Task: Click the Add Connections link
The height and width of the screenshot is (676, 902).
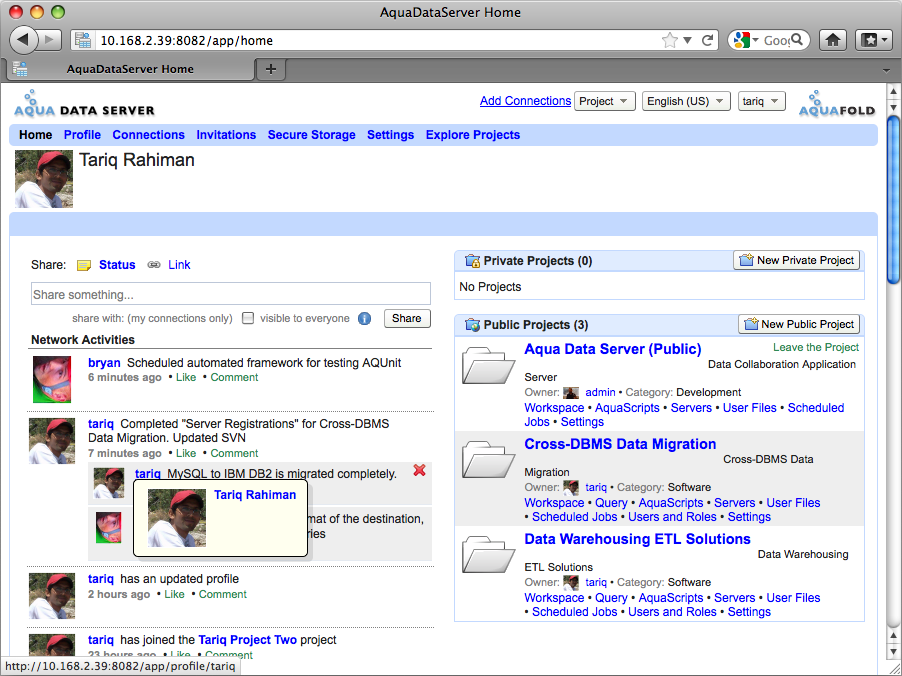Action: click(x=525, y=101)
